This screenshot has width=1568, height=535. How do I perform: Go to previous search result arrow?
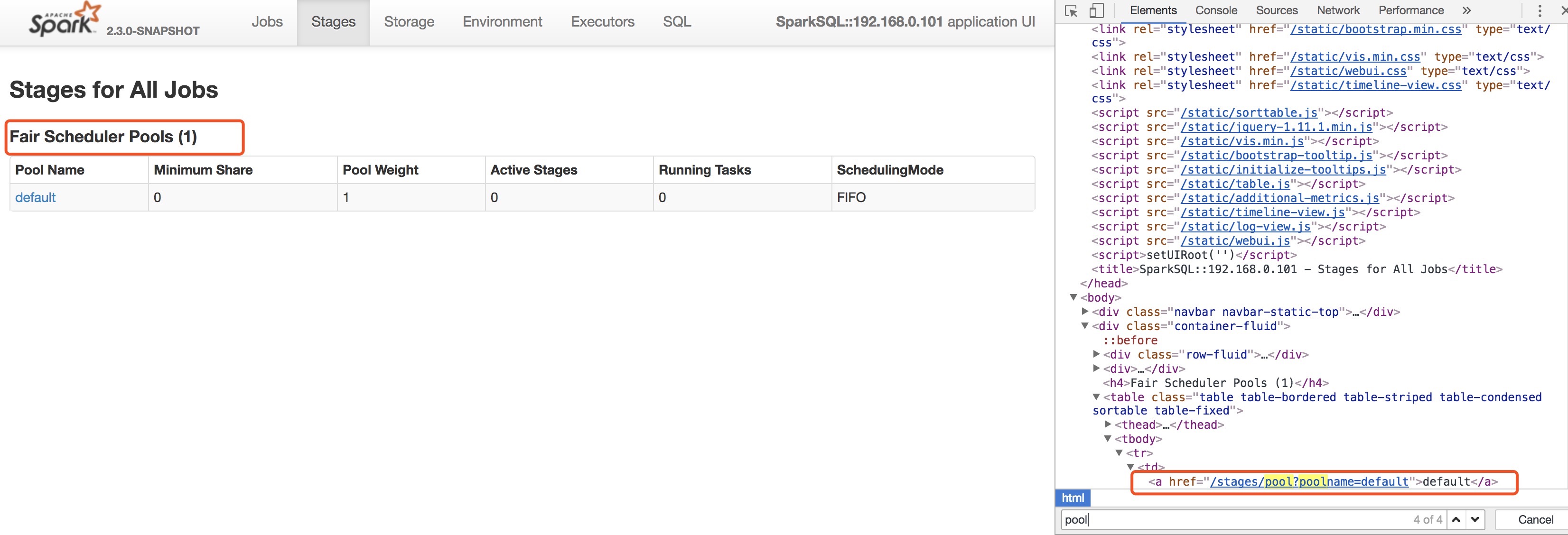pyautogui.click(x=1456, y=519)
